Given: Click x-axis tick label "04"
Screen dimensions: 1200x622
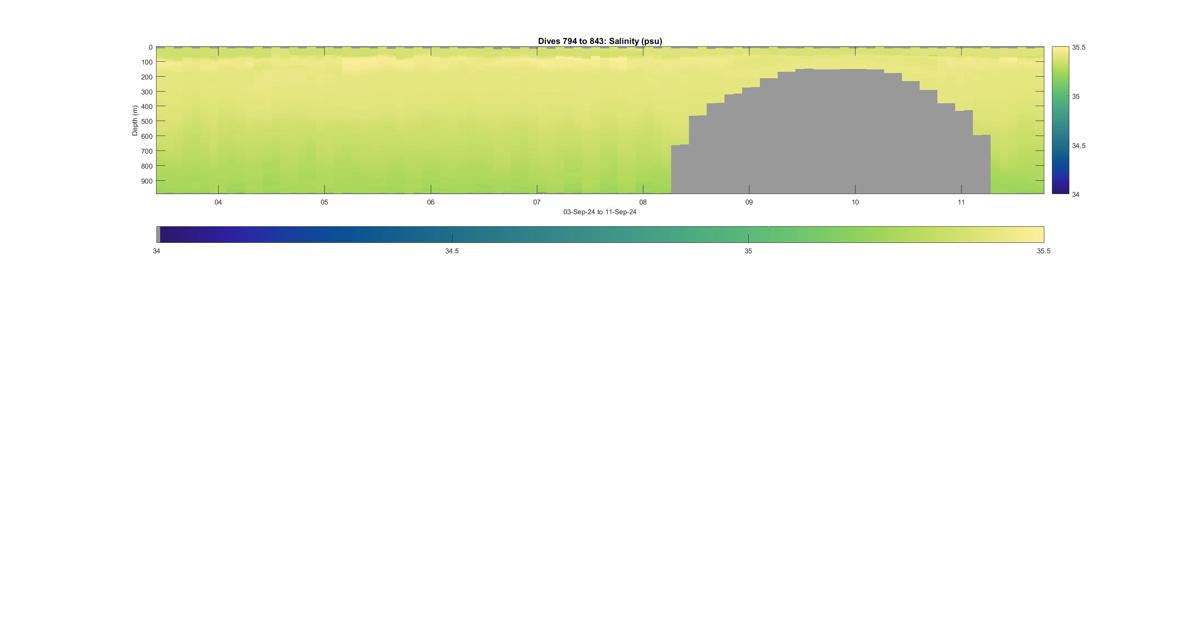Looking at the screenshot, I should [x=218, y=202].
